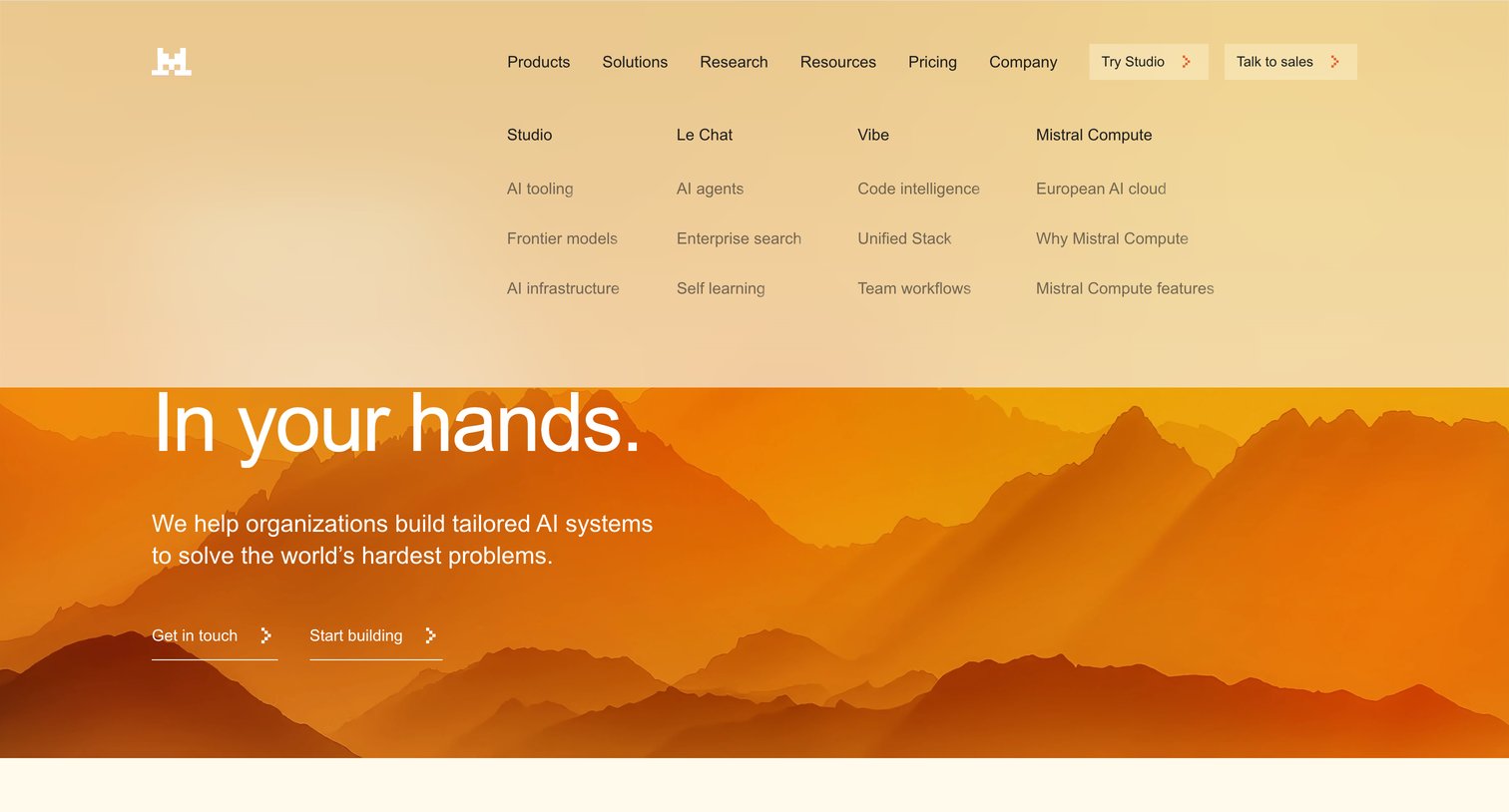
Task: Go to the Pricing page
Action: (x=932, y=62)
